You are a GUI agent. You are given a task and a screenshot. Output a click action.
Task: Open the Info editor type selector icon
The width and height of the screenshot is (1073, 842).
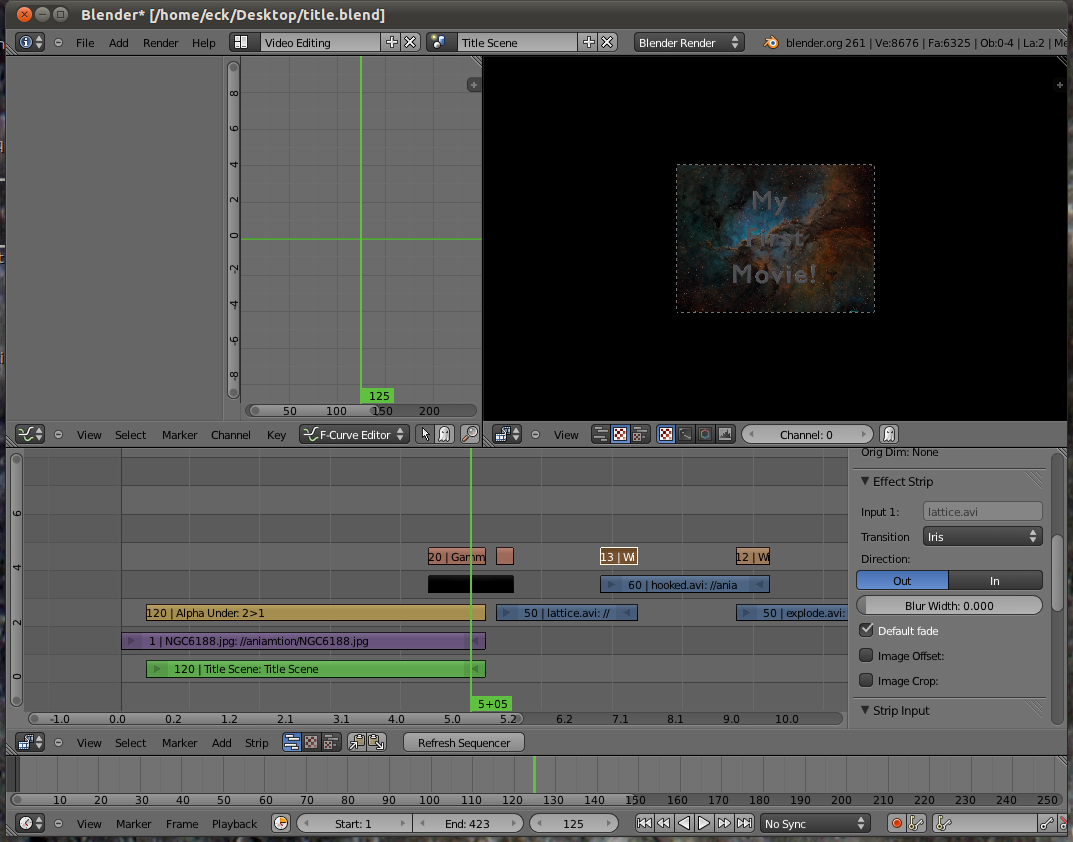[x=29, y=42]
